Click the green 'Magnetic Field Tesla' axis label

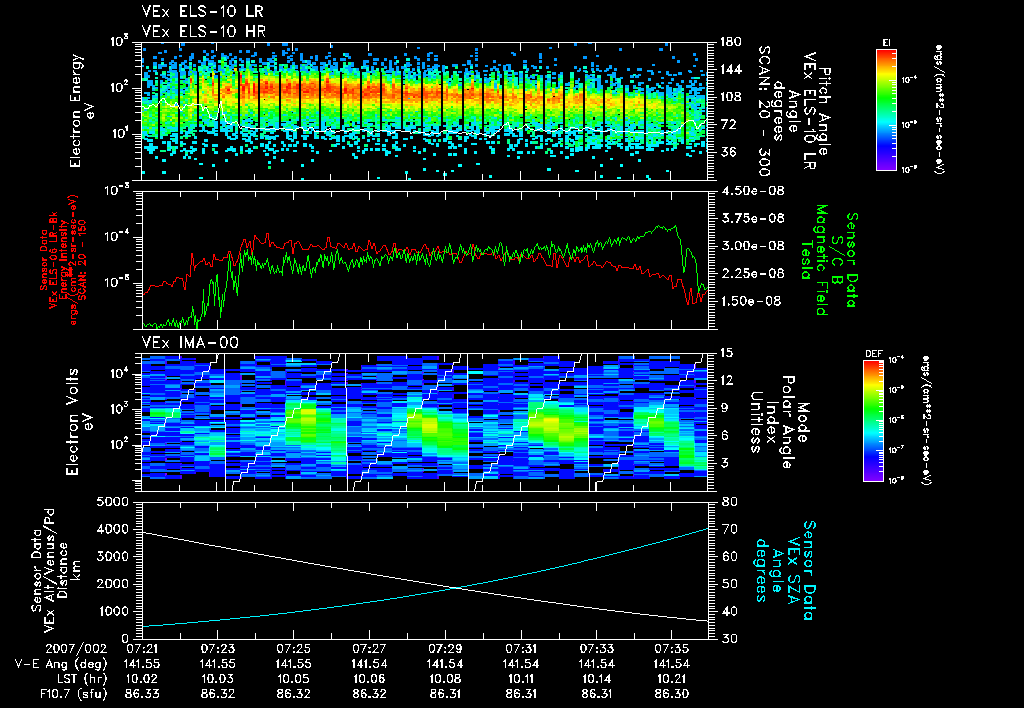click(x=814, y=260)
